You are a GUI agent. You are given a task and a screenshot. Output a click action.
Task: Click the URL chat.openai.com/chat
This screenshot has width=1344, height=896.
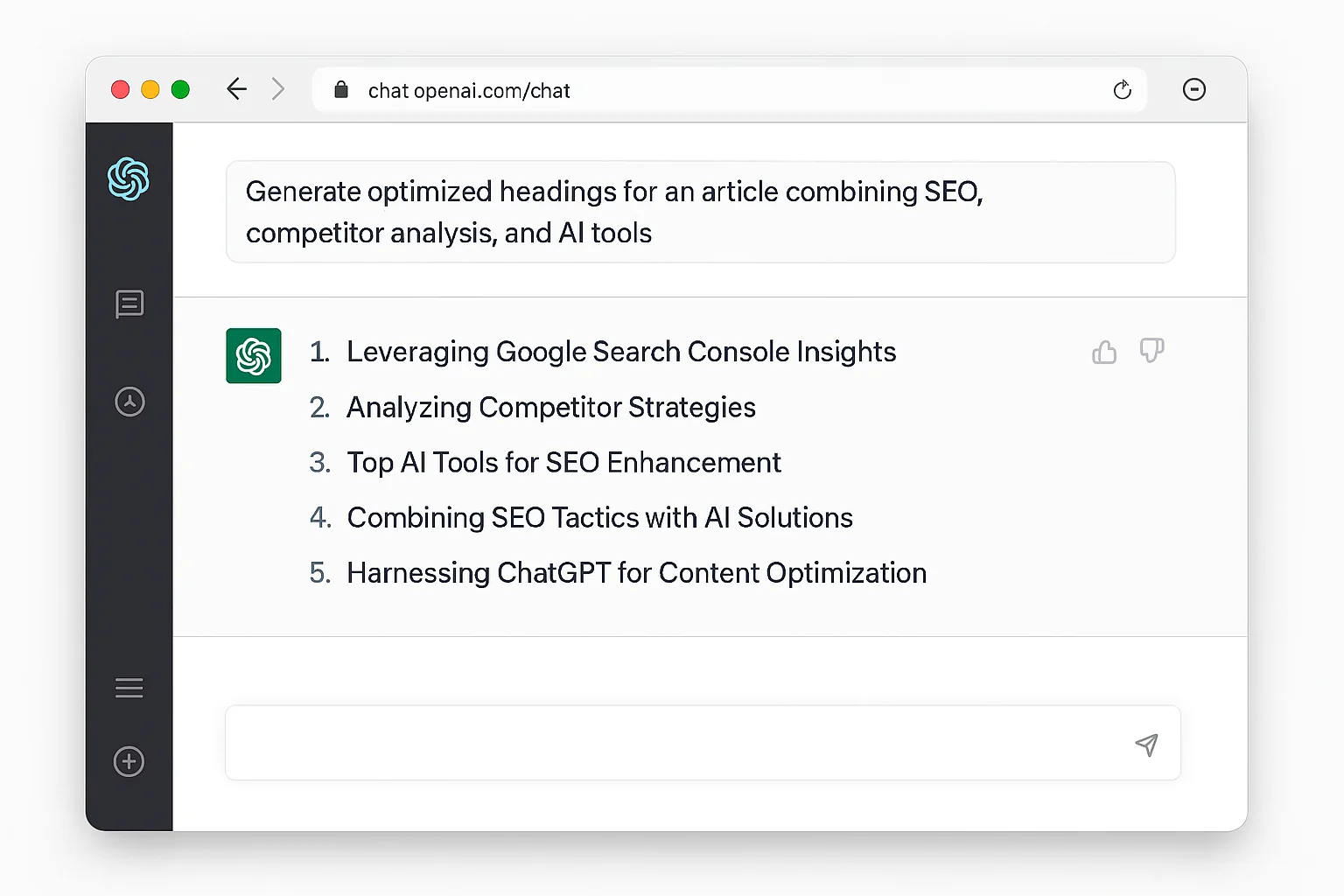[x=470, y=89]
